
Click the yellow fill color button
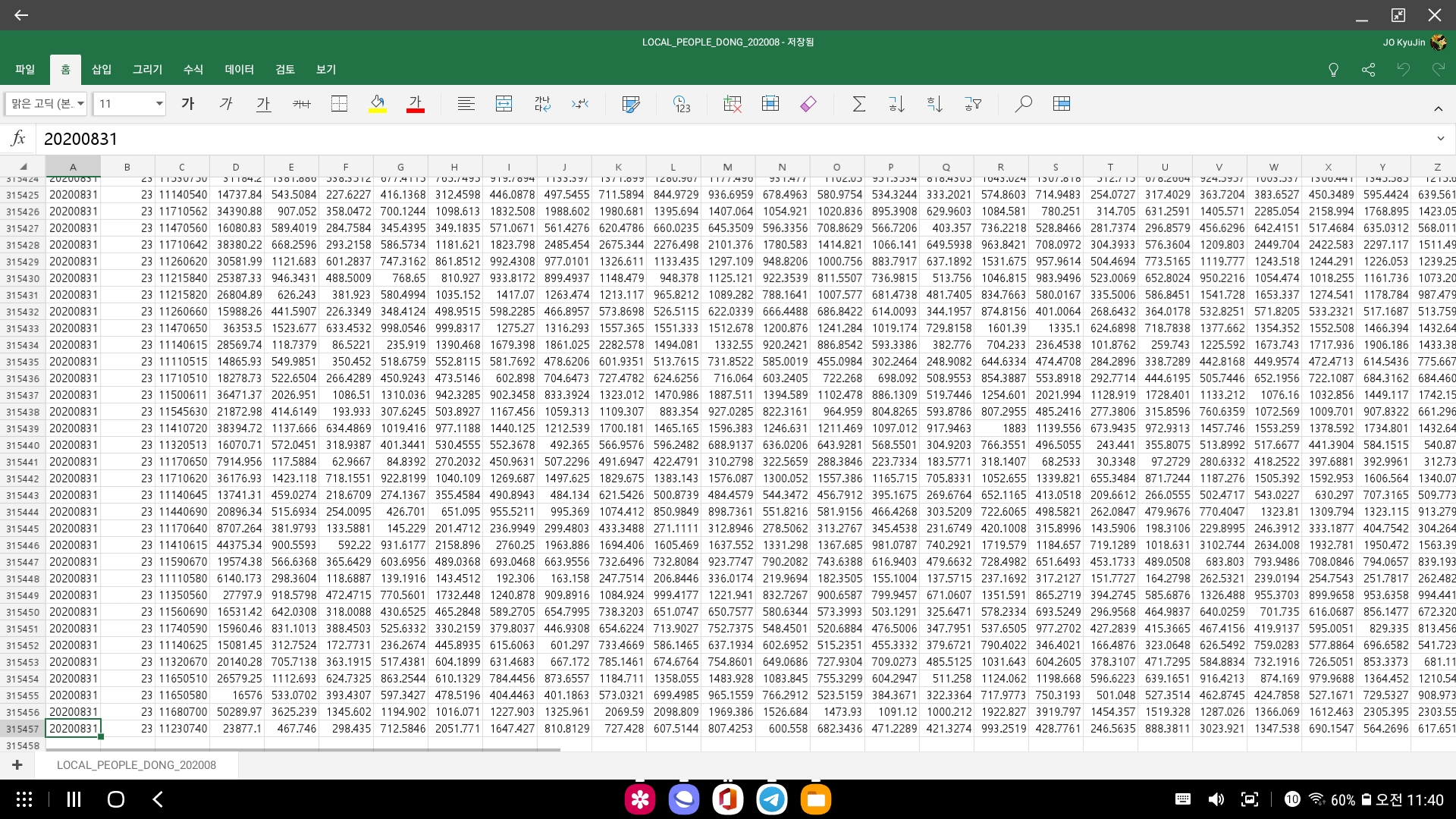tap(377, 104)
